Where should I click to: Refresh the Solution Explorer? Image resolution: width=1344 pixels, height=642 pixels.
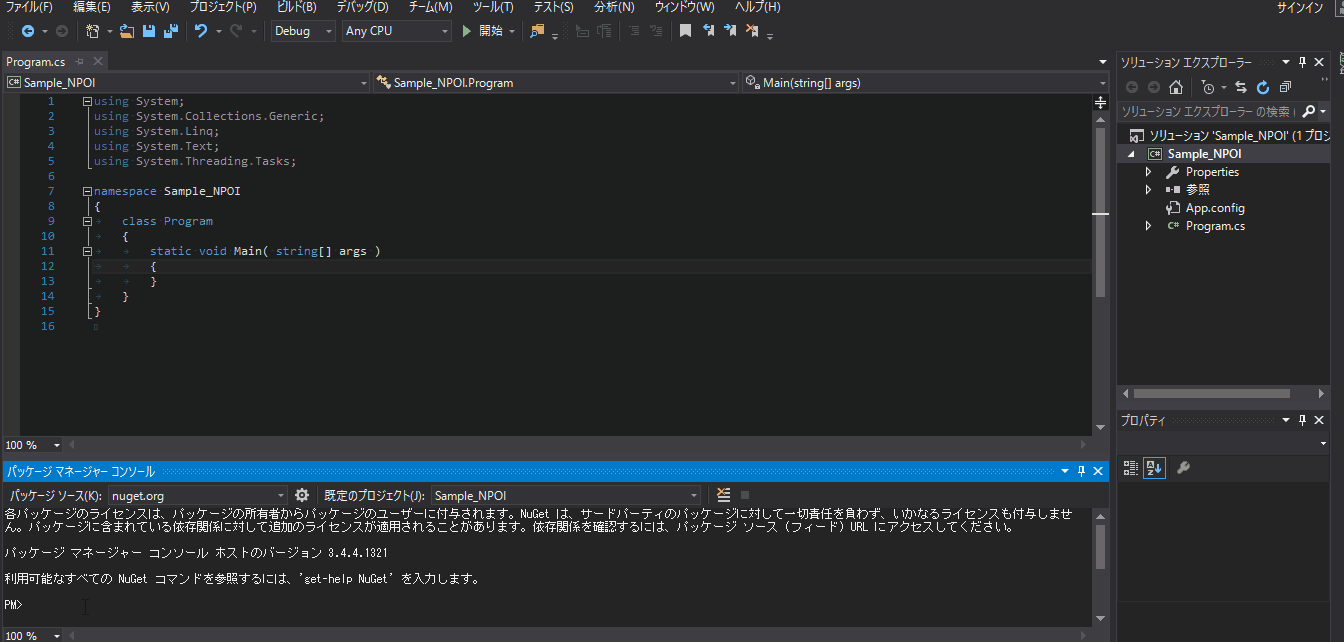pos(1262,88)
